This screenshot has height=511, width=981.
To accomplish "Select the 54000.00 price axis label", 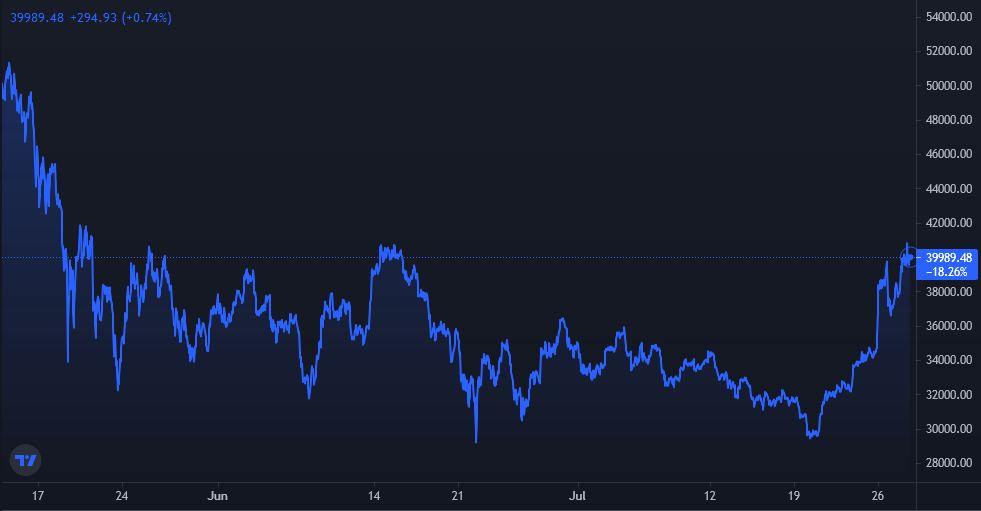I will tap(948, 17).
